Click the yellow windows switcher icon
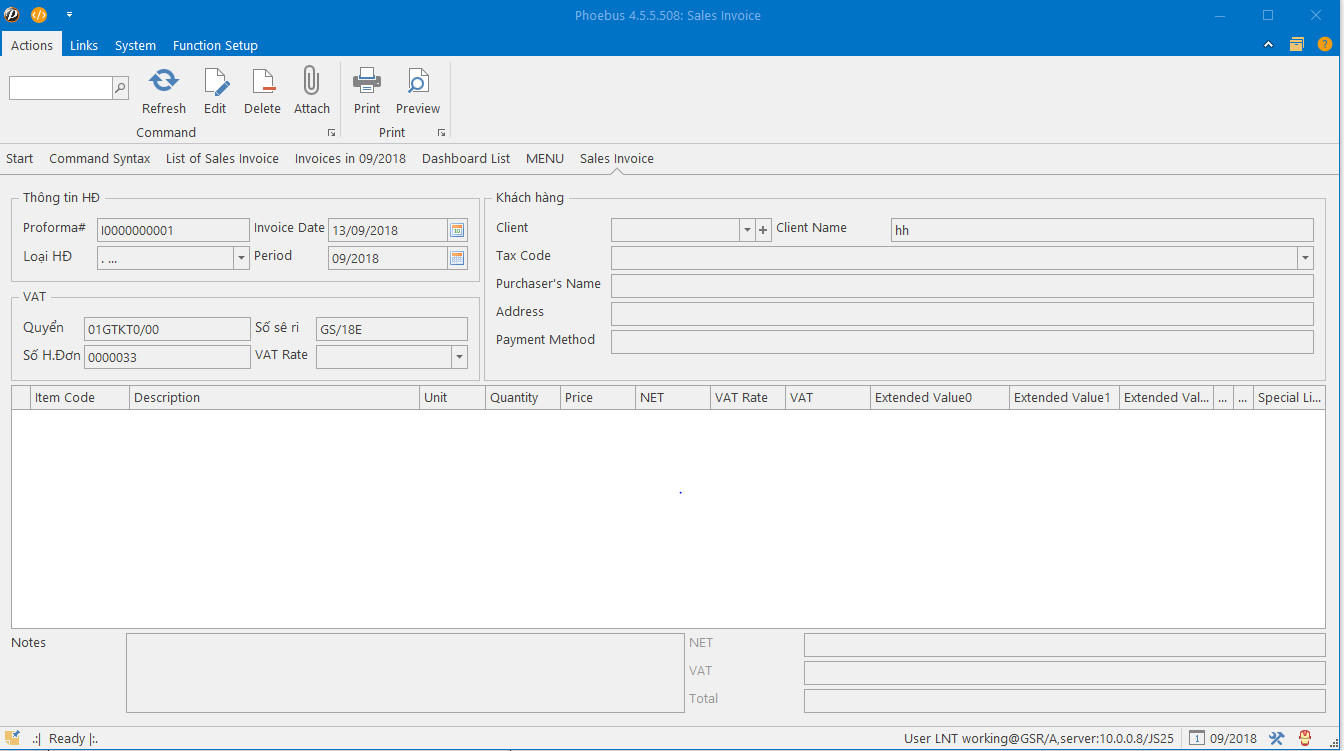 click(x=1297, y=44)
